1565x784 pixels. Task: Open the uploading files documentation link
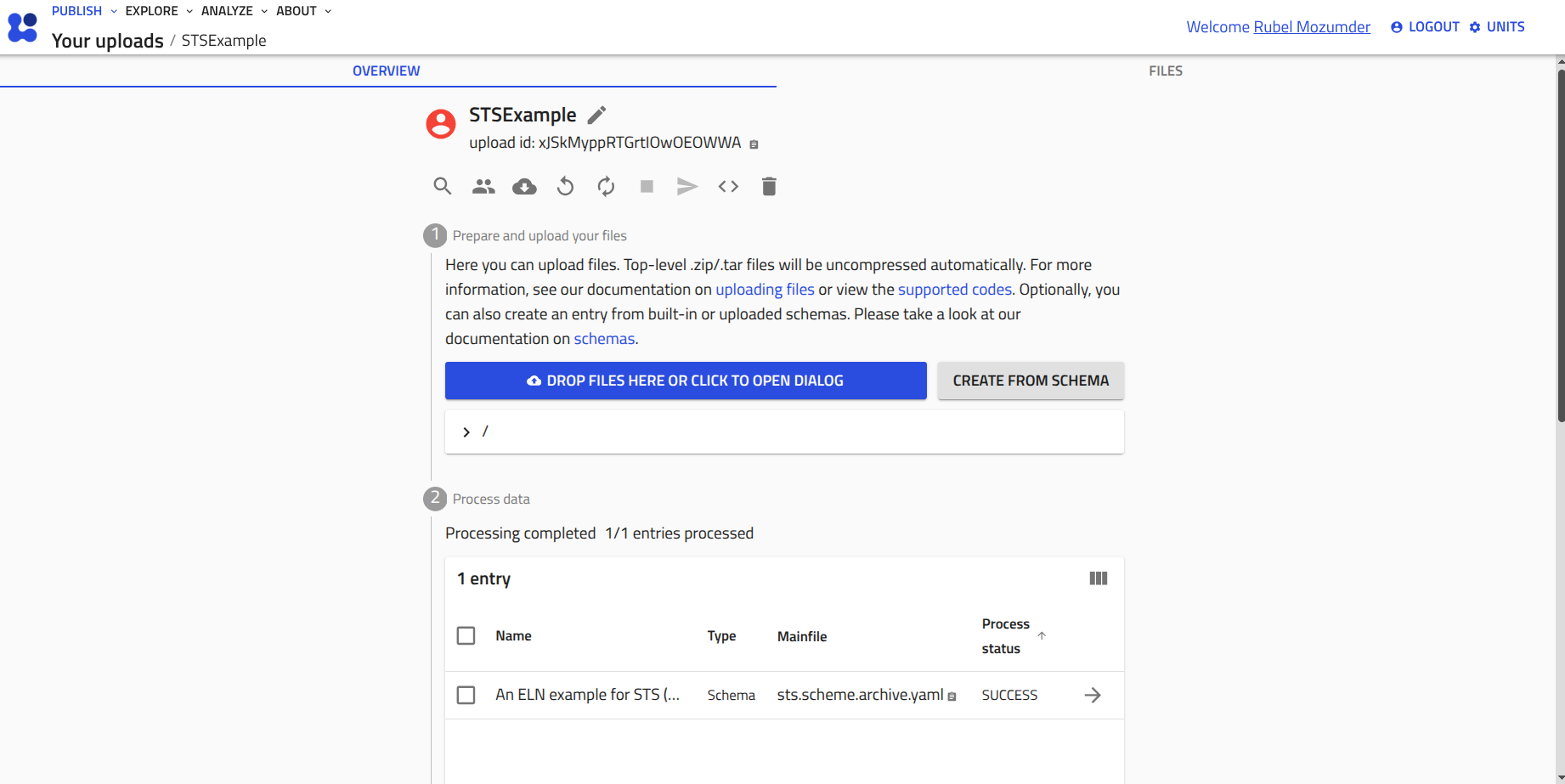[x=765, y=290]
